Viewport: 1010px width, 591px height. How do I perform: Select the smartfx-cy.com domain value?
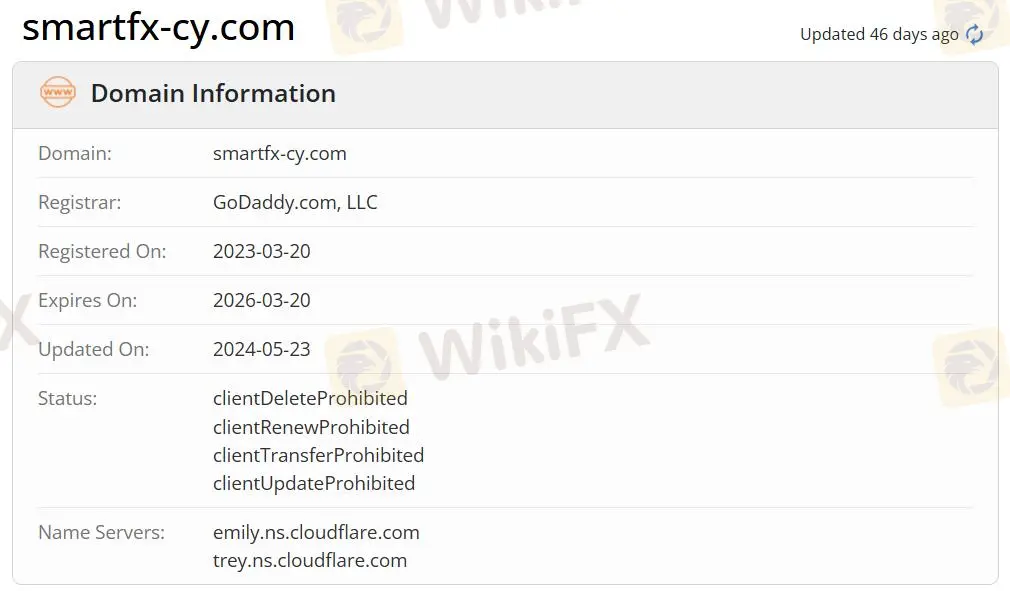coord(280,153)
